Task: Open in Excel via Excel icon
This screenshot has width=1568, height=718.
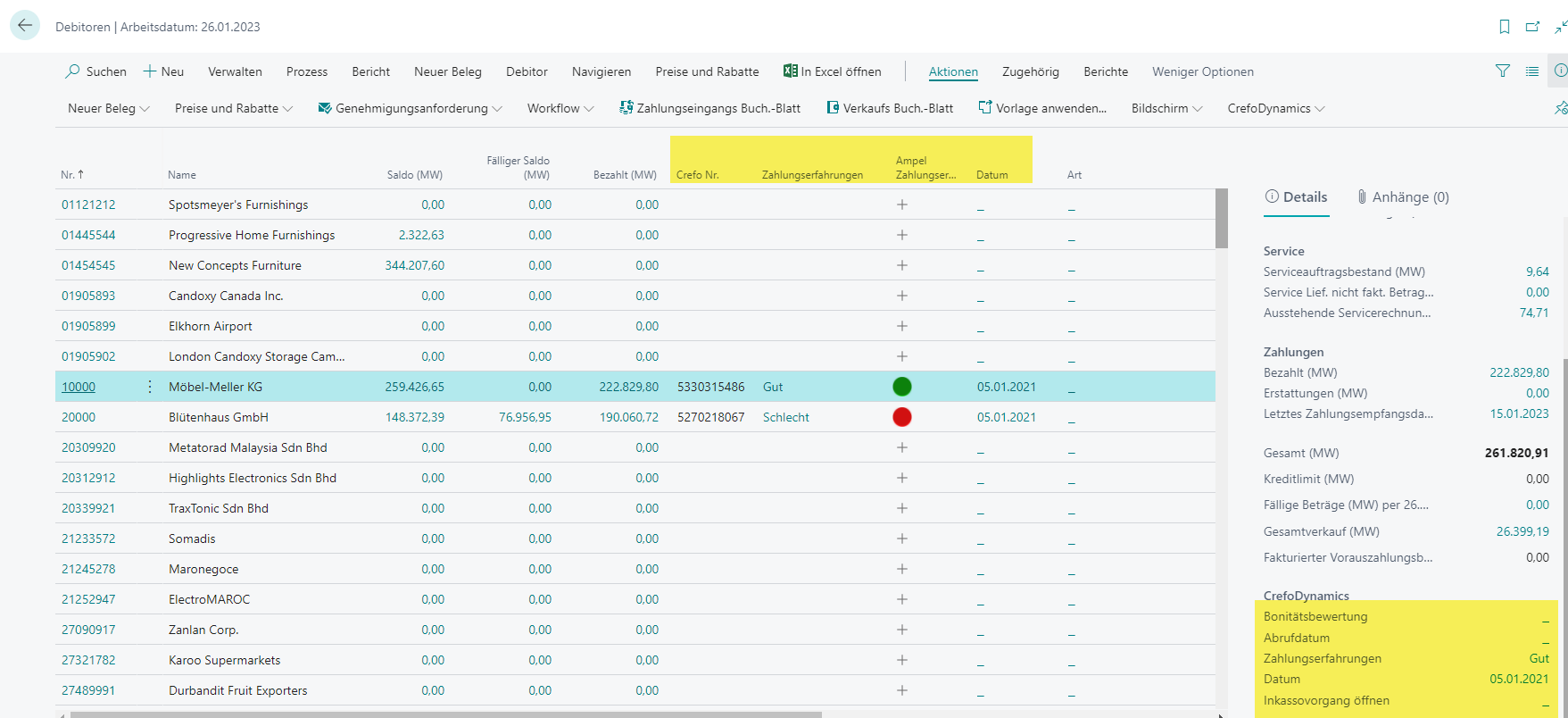Action: pos(790,71)
